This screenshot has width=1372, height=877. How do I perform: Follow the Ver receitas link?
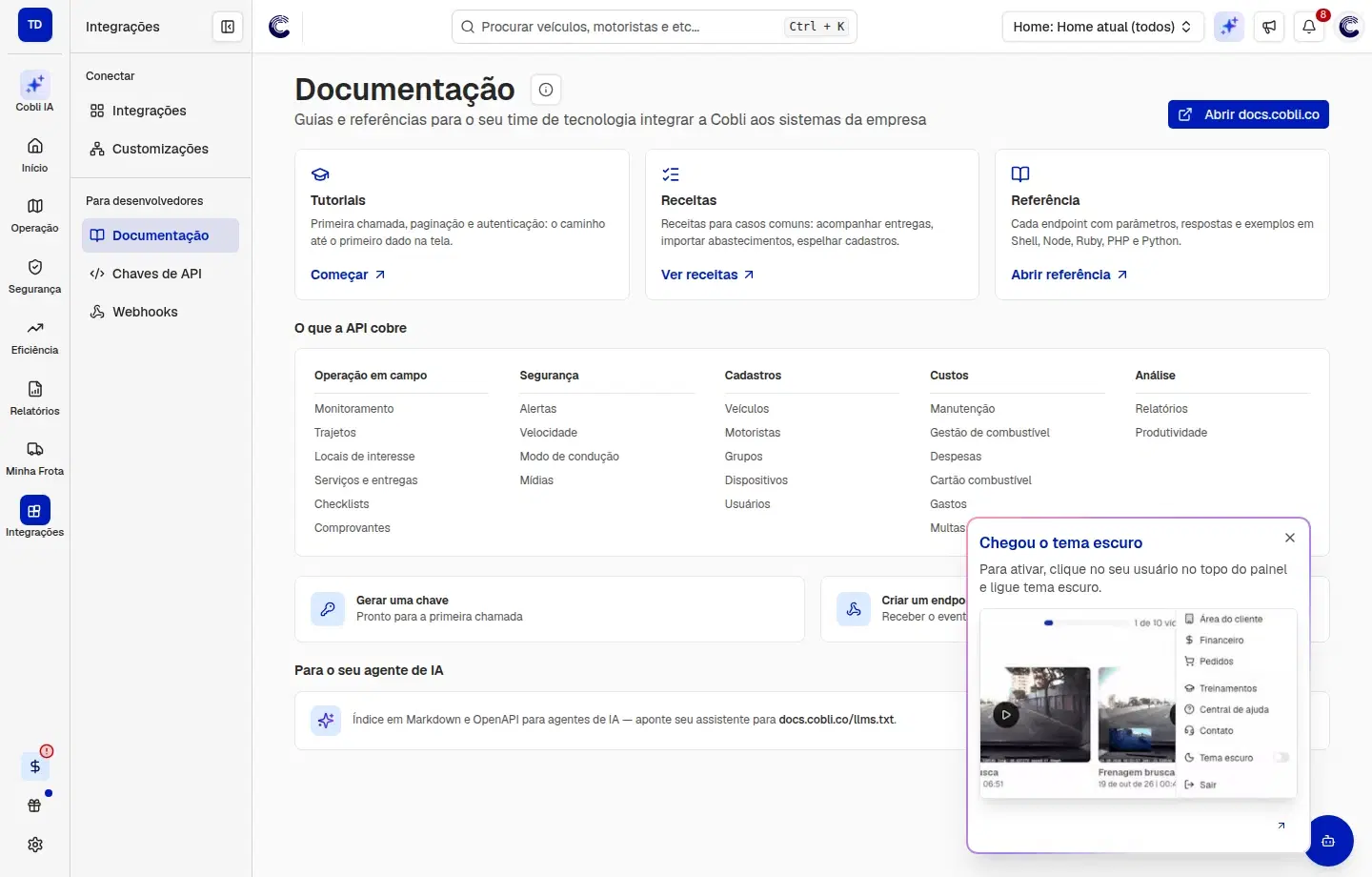pos(707,275)
